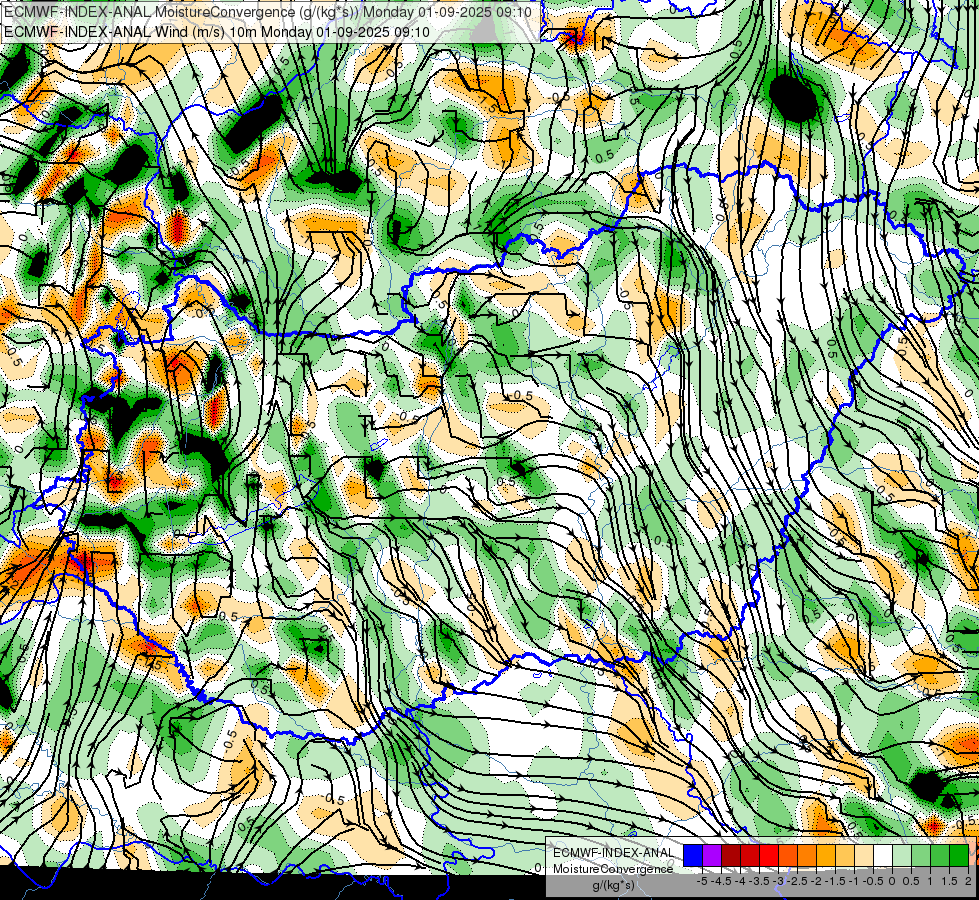Click the 'ECMWF-INDEX-ANAL' text in the legend box
Image resolution: width=979 pixels, height=900 pixels.
point(613,853)
